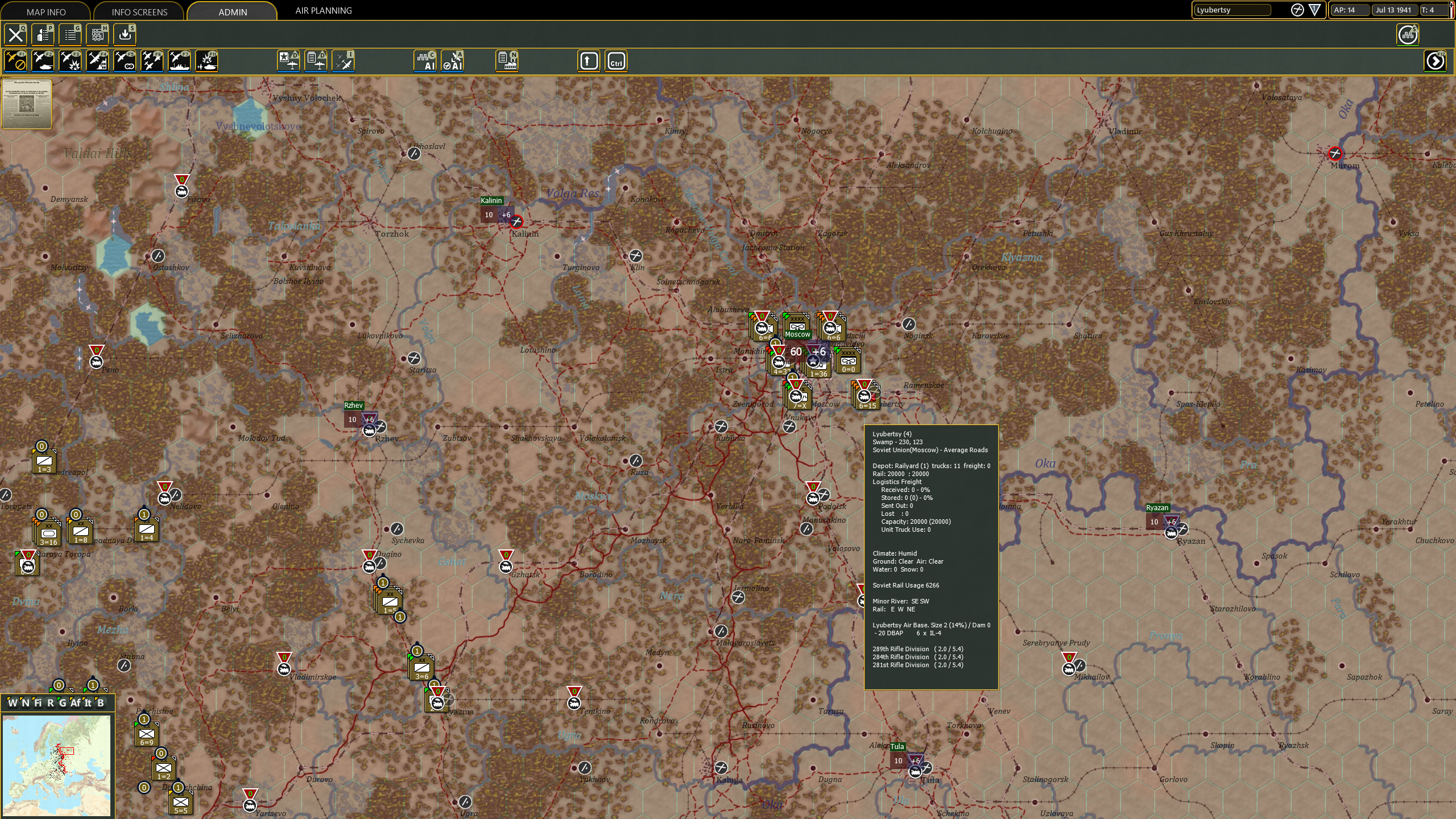Toggle the Af filter on the minimap bar
Viewport: 1456px width, 819px height.
[x=76, y=703]
